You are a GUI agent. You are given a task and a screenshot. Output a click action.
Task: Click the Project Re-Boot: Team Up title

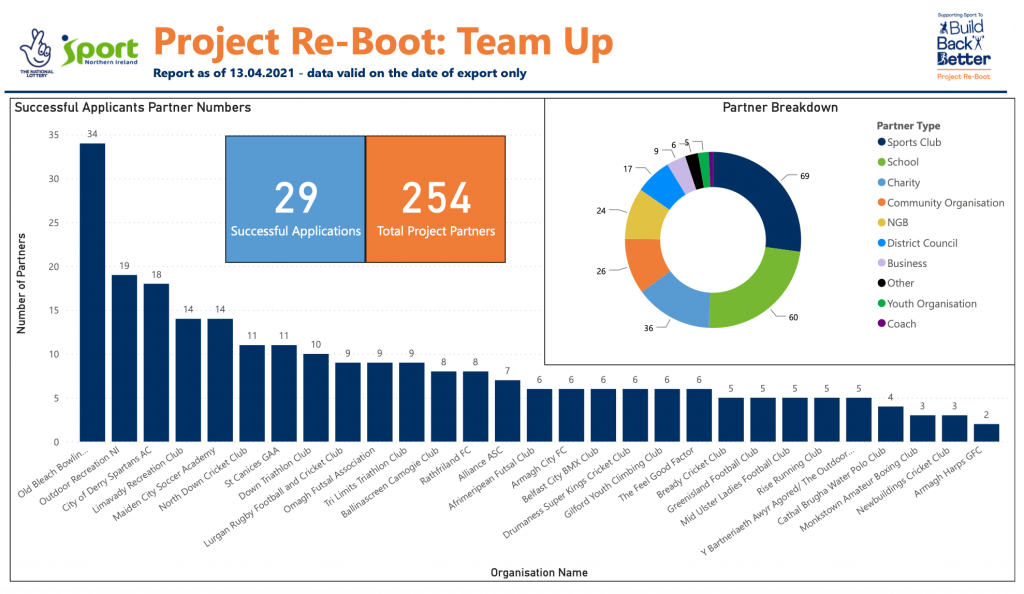point(383,42)
